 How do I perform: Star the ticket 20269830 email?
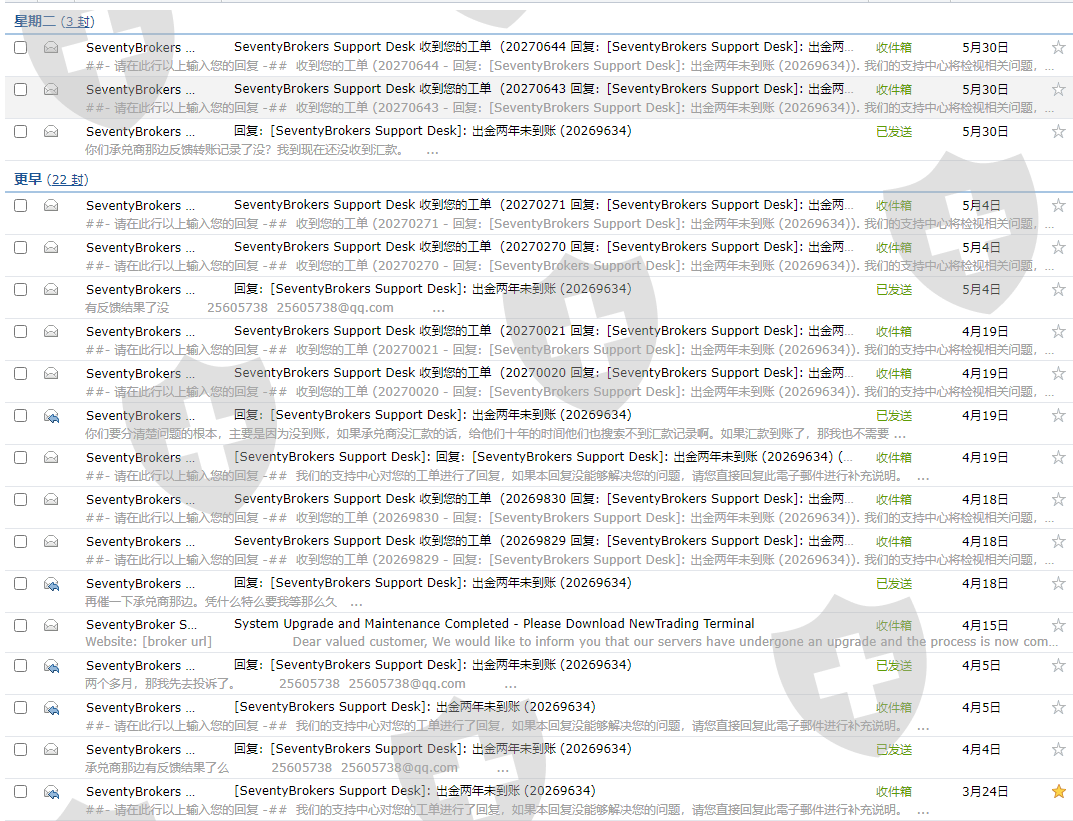tap(1058, 499)
